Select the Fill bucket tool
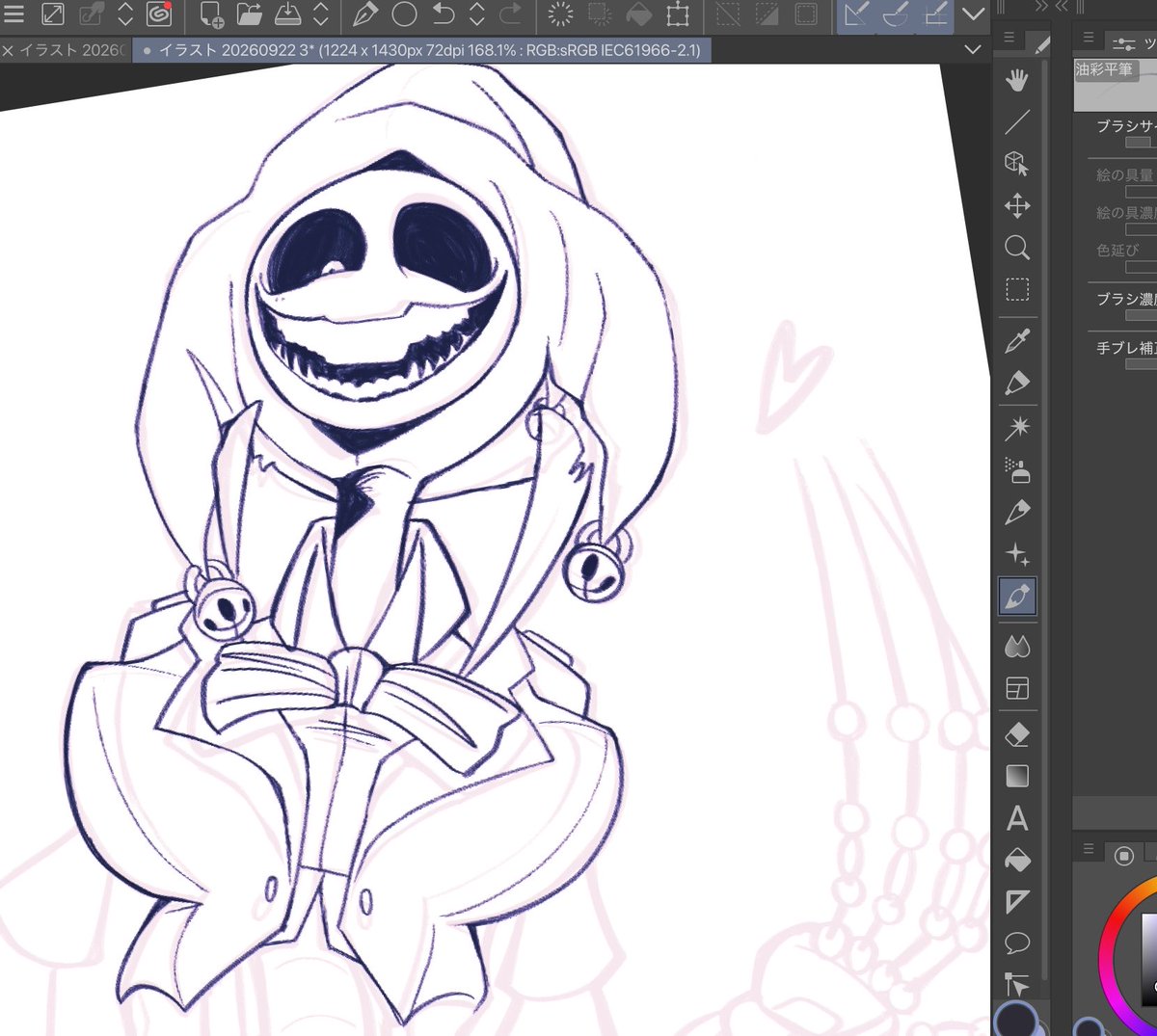 pos(1017,860)
